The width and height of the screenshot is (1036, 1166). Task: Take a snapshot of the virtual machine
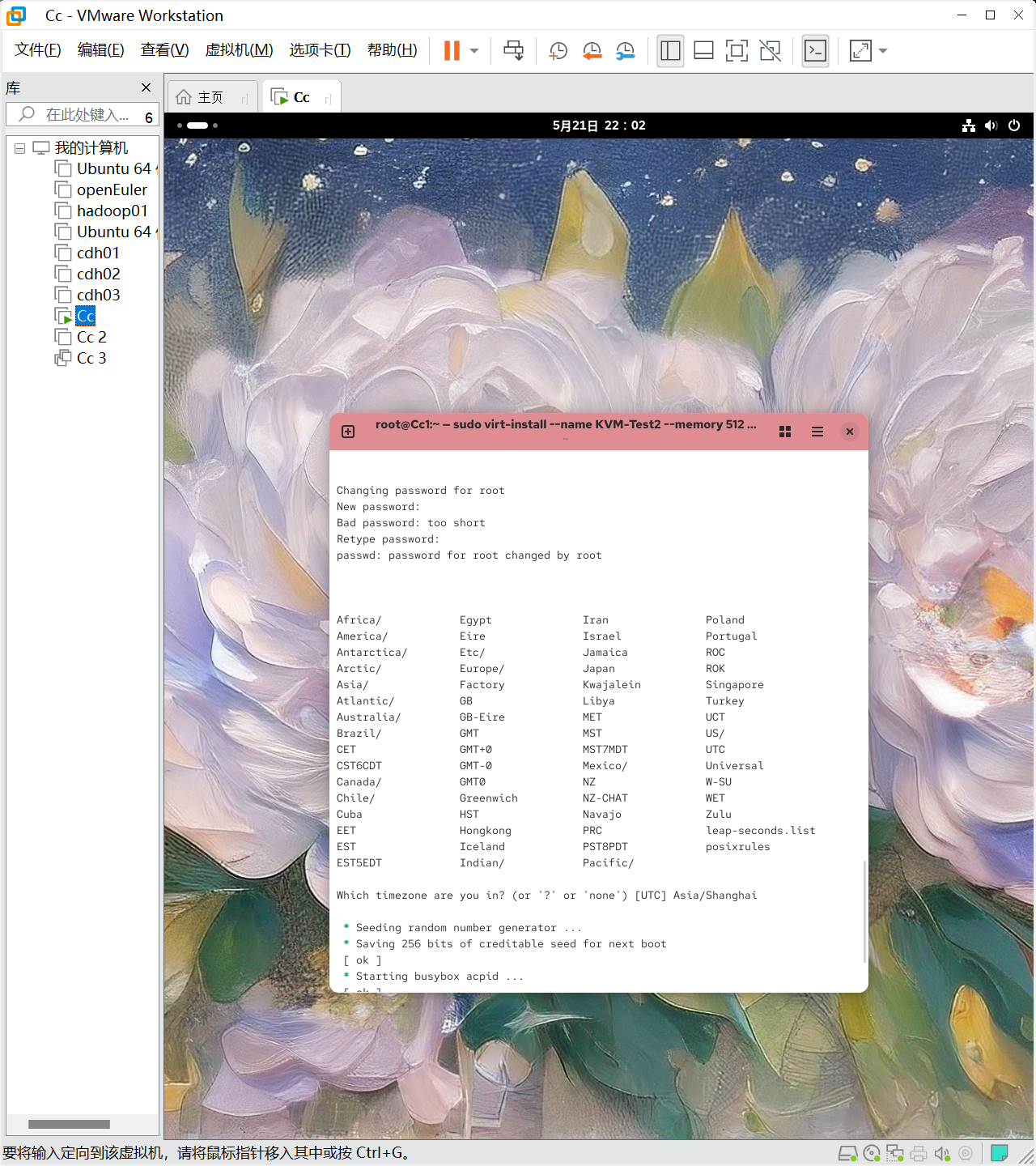tap(558, 50)
